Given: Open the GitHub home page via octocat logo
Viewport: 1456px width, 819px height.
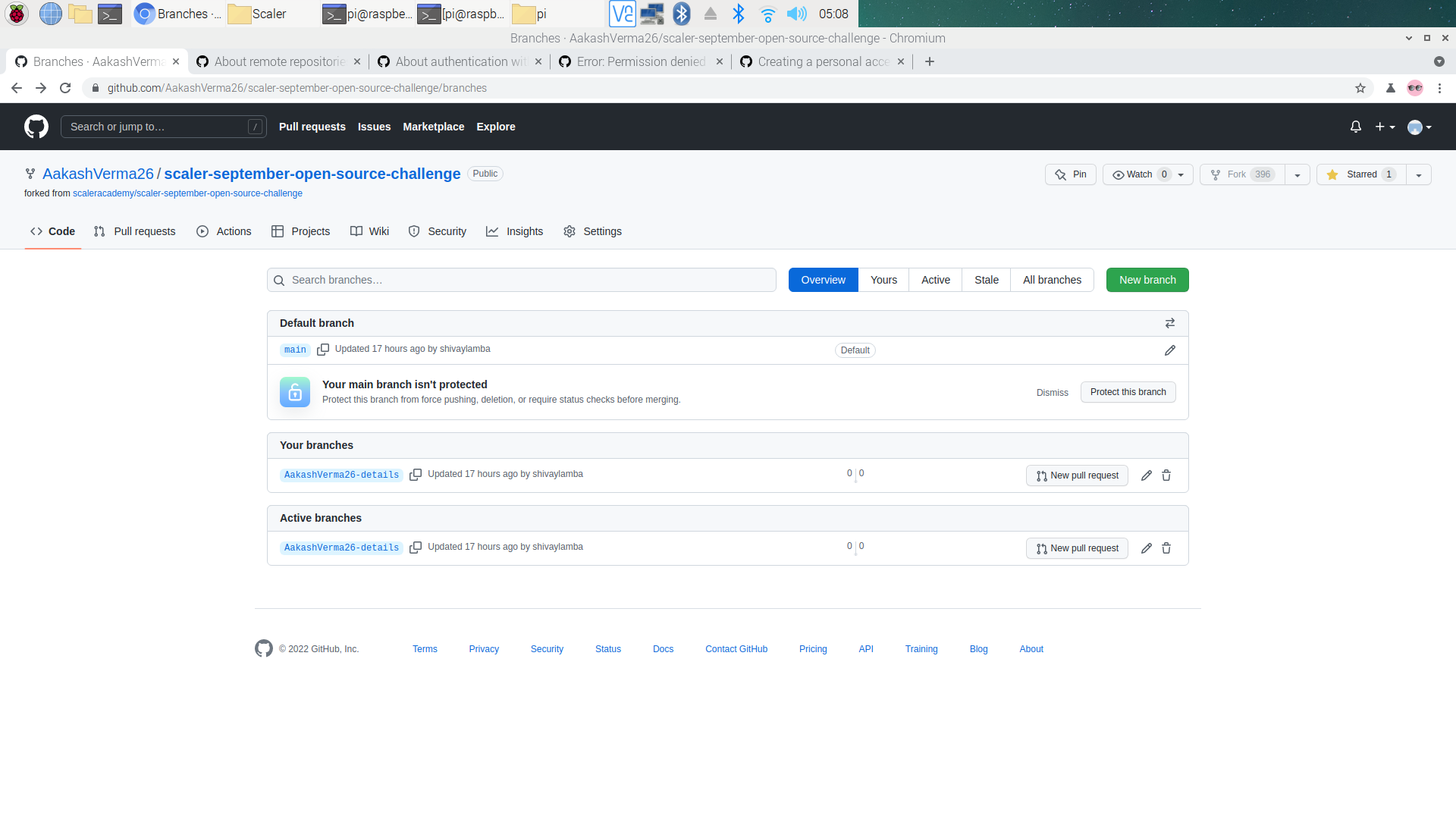Looking at the screenshot, I should coord(35,127).
